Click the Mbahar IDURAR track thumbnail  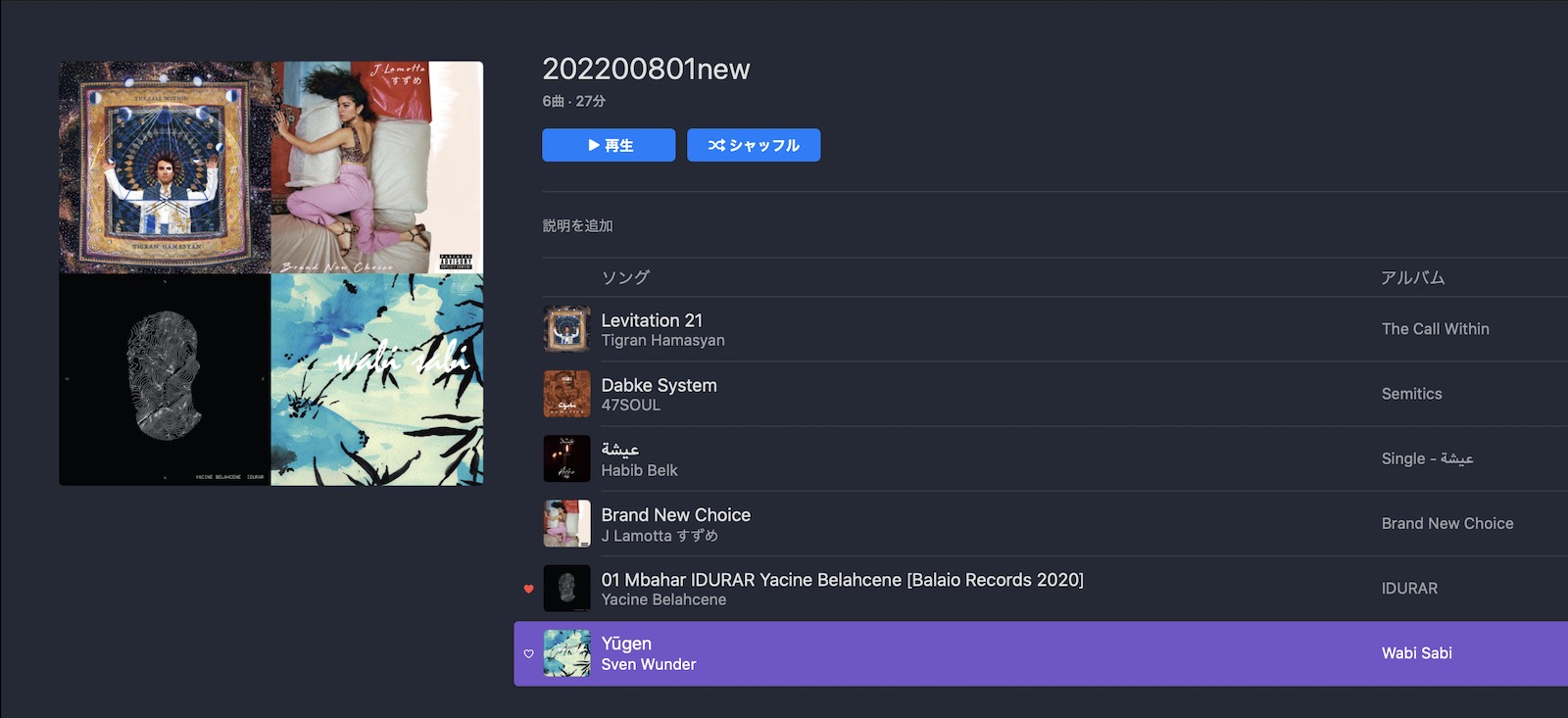(566, 588)
